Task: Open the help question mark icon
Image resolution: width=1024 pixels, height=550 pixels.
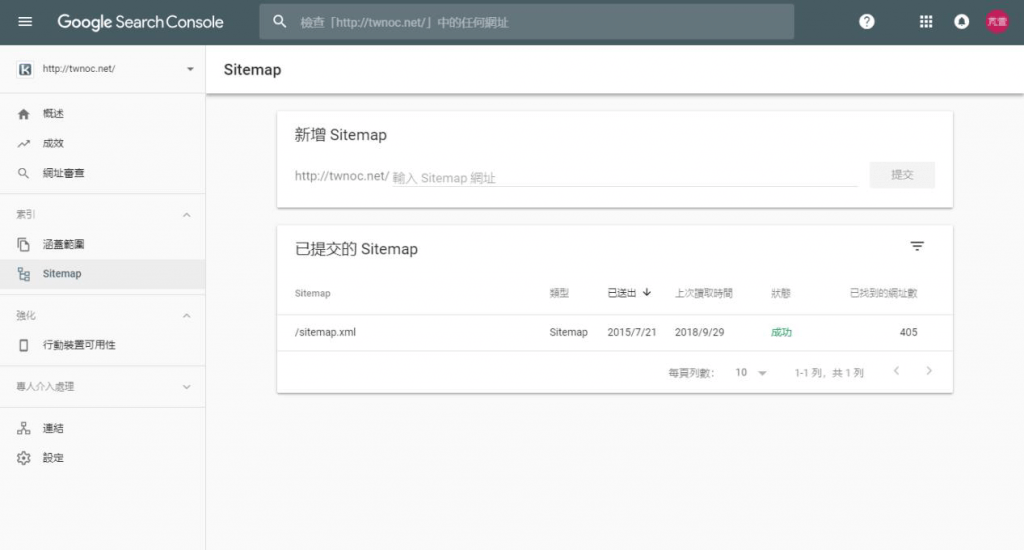Action: click(867, 22)
